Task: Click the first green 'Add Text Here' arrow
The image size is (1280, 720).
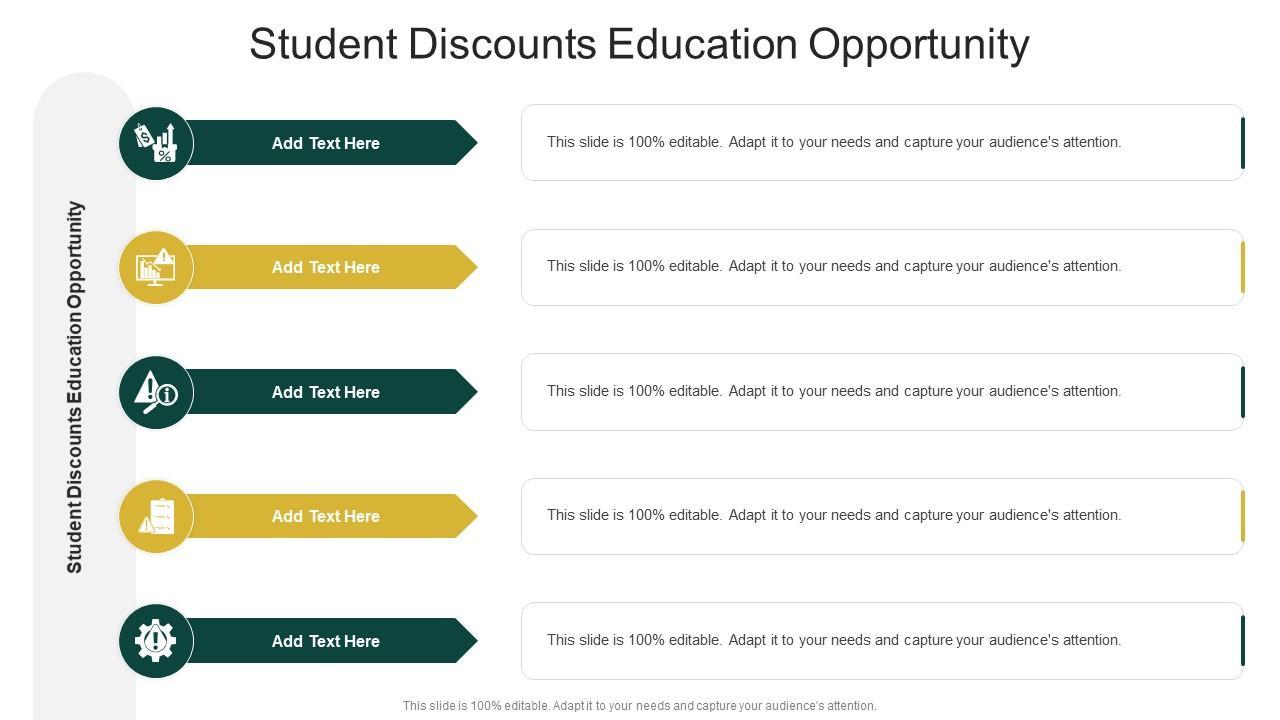Action: coord(326,143)
